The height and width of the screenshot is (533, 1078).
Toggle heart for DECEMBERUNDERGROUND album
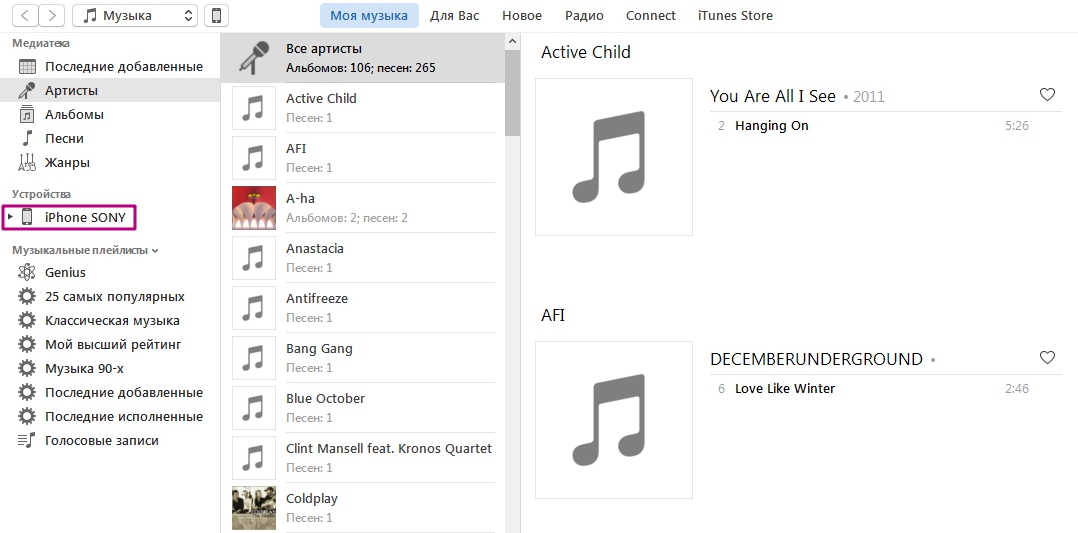tap(1047, 358)
